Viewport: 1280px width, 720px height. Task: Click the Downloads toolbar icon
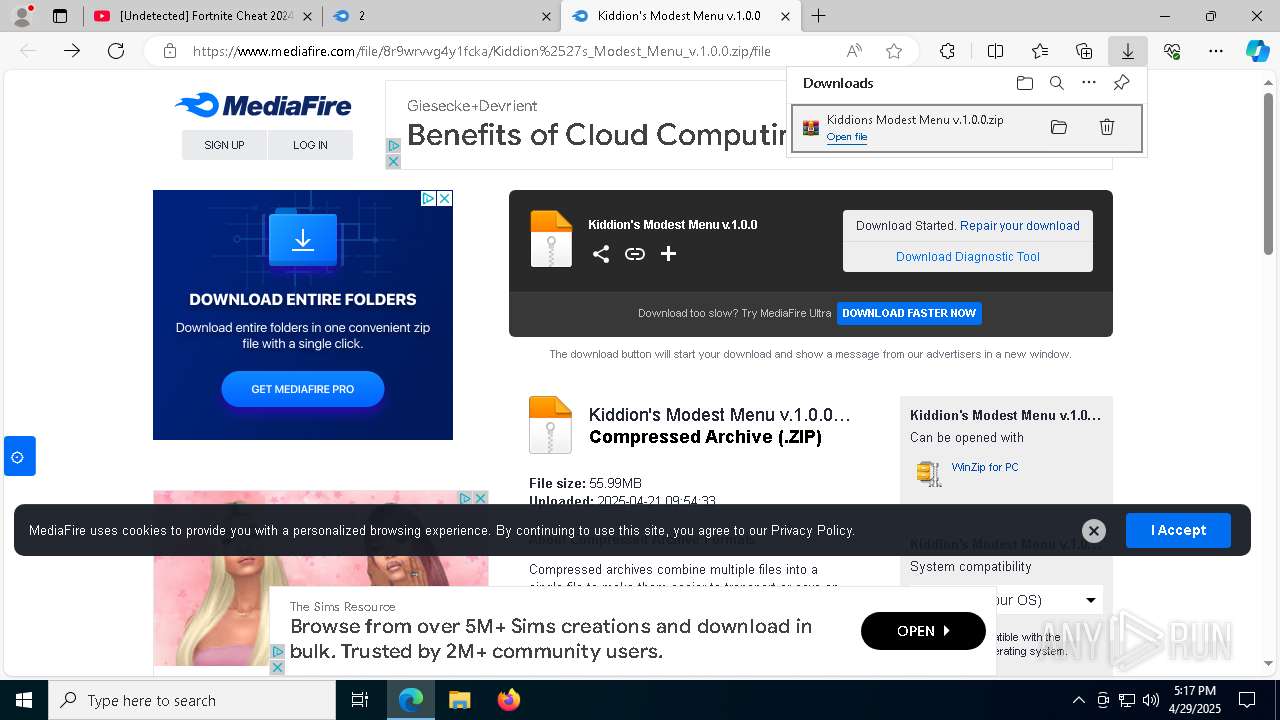(x=1127, y=51)
